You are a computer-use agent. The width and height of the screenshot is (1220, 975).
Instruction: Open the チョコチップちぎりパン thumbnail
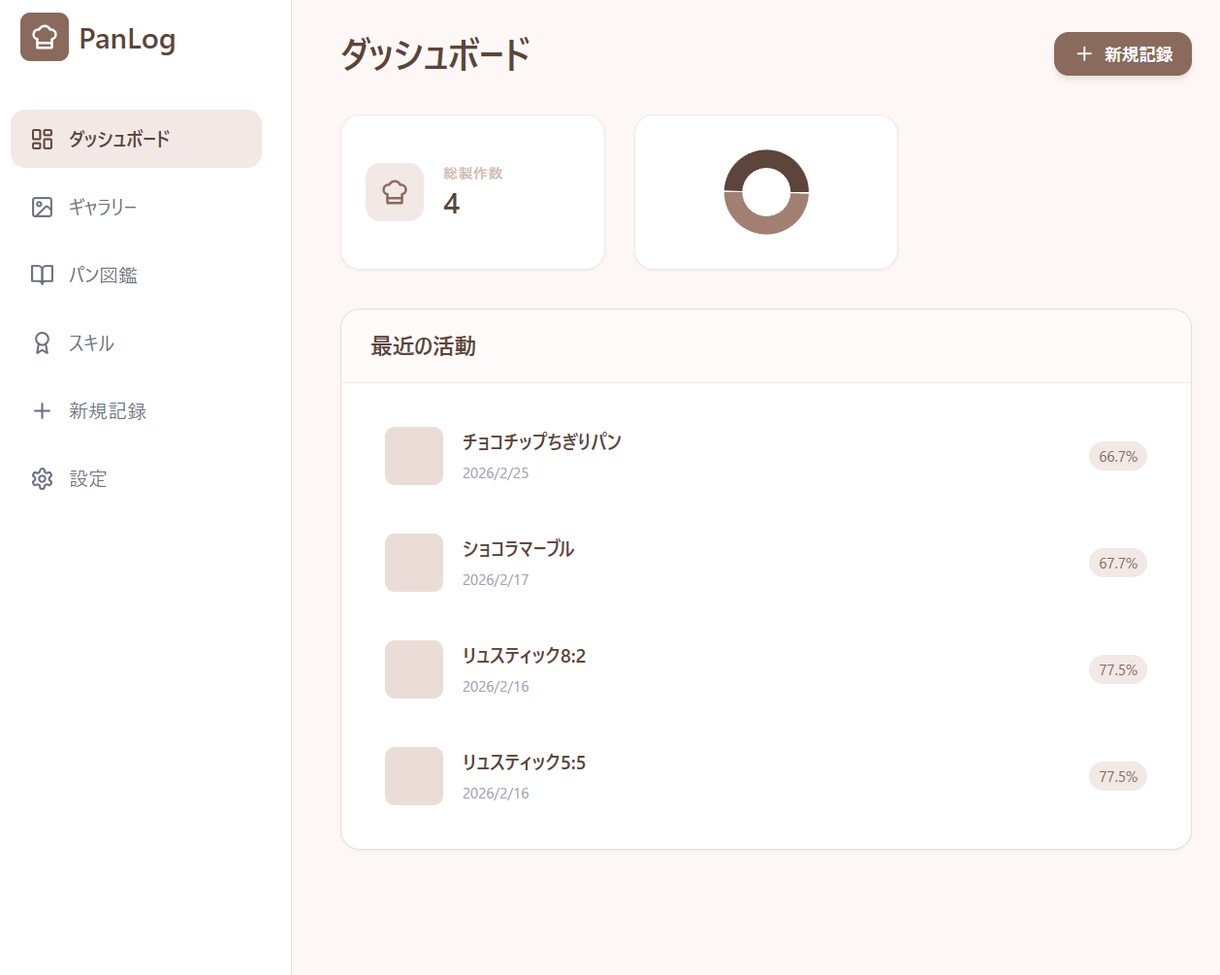[414, 456]
